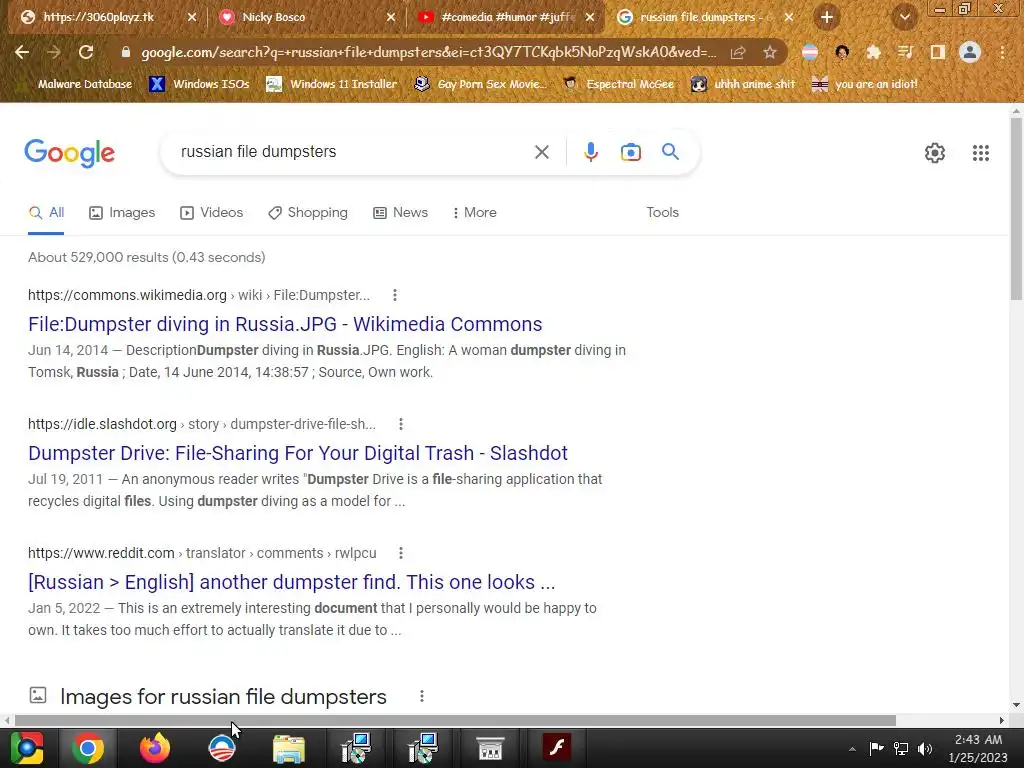
Task: Open the File Explorer taskbar icon
Action: (x=289, y=748)
